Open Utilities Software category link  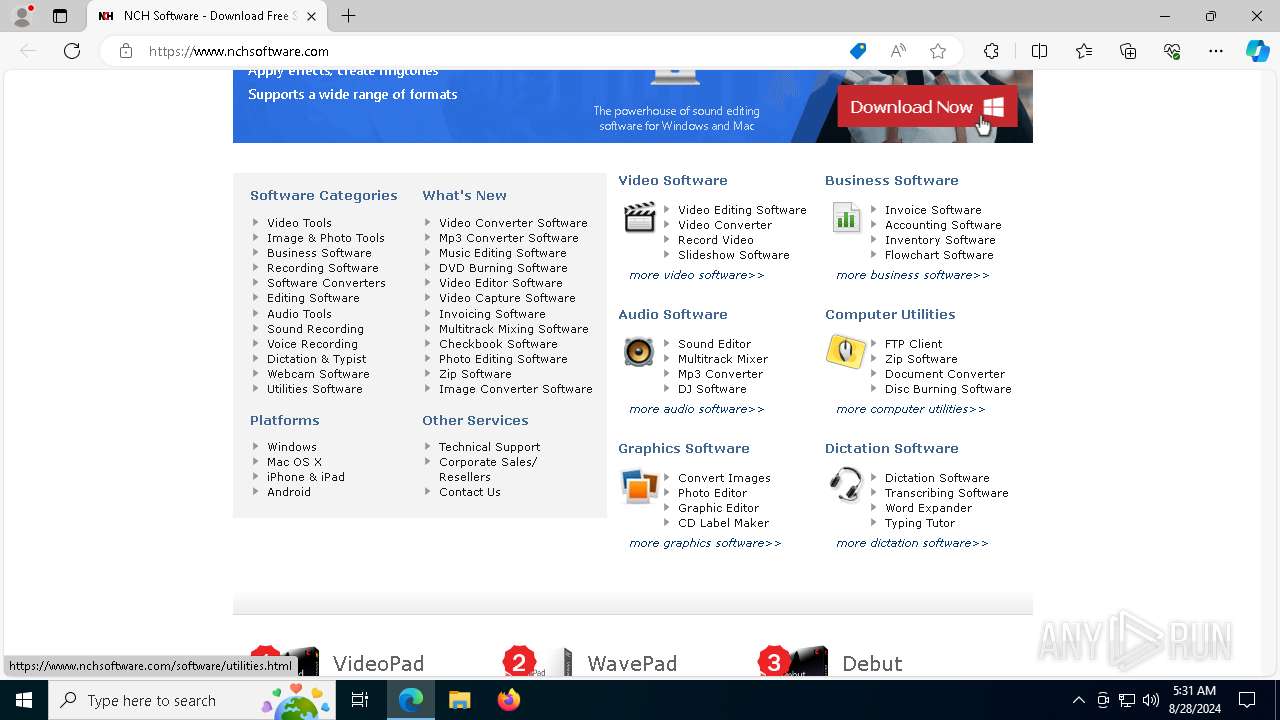pyautogui.click(x=315, y=389)
